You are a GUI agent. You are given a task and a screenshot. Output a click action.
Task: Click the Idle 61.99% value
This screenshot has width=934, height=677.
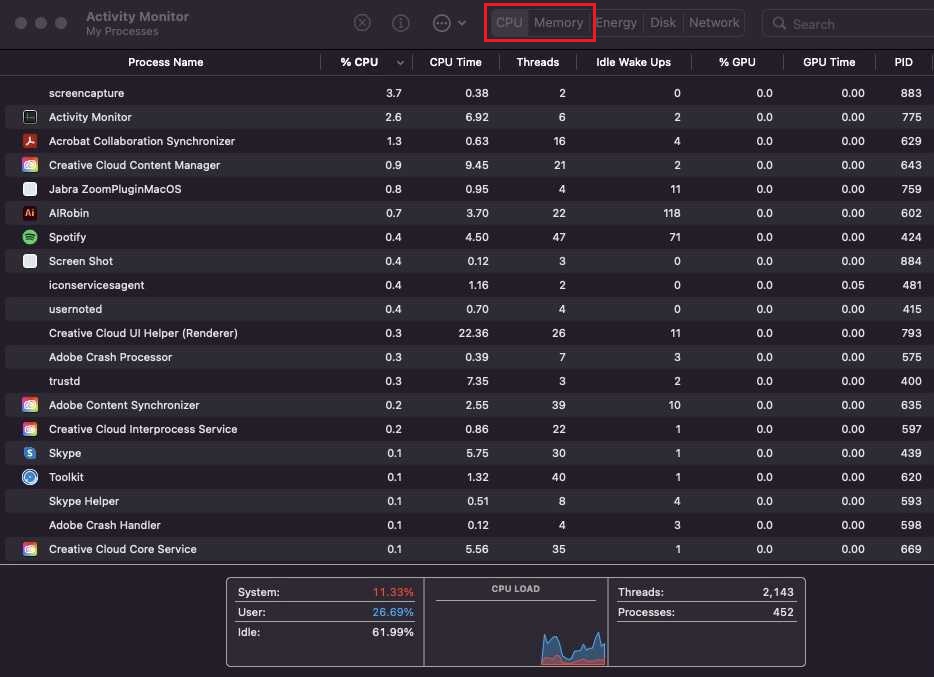click(393, 632)
